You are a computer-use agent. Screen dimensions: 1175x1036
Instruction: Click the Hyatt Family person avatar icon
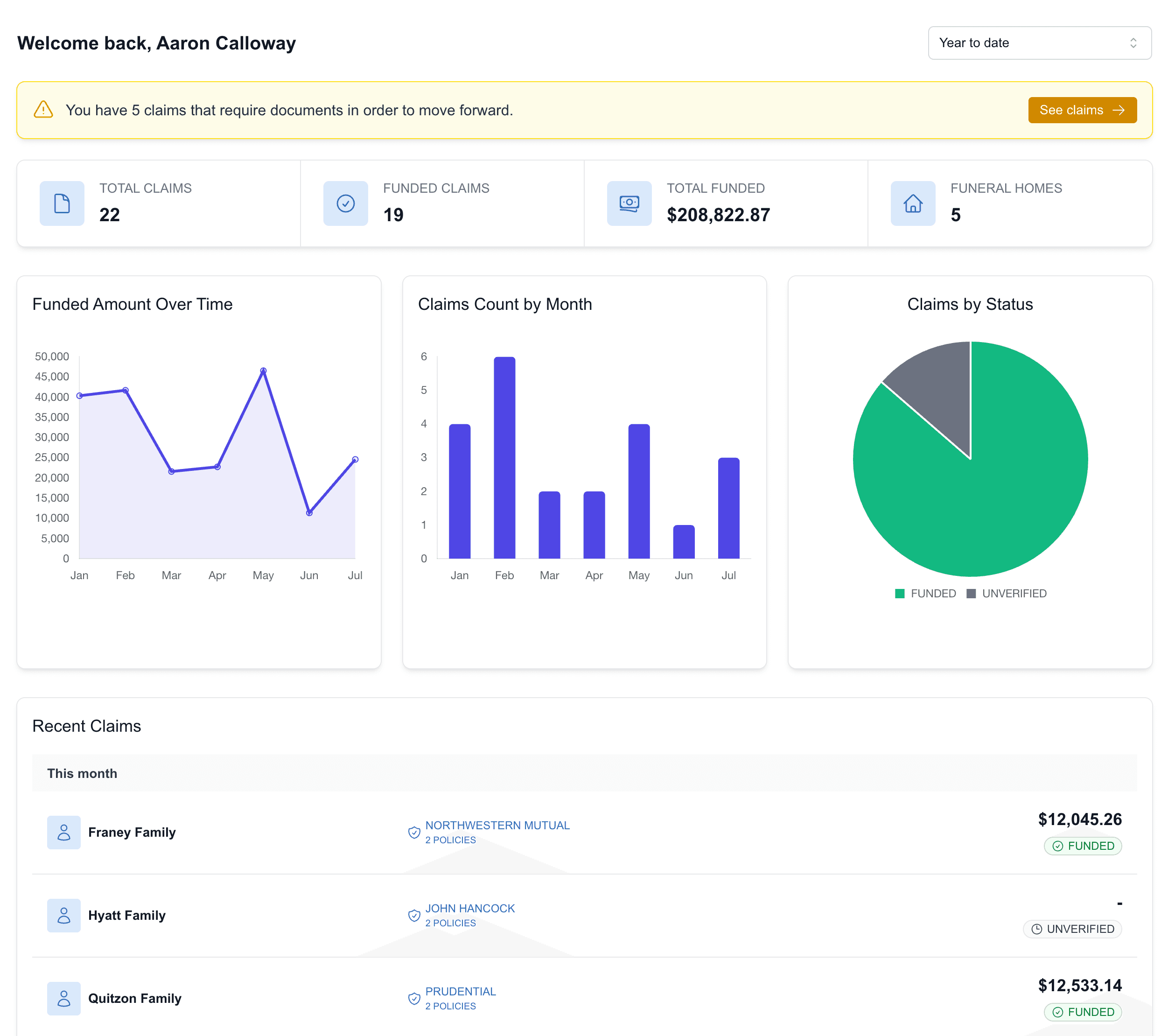(64, 915)
